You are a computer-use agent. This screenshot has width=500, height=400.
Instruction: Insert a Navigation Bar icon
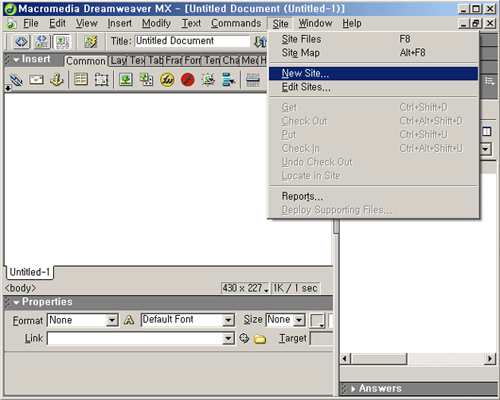pyautogui.click(x=229, y=80)
